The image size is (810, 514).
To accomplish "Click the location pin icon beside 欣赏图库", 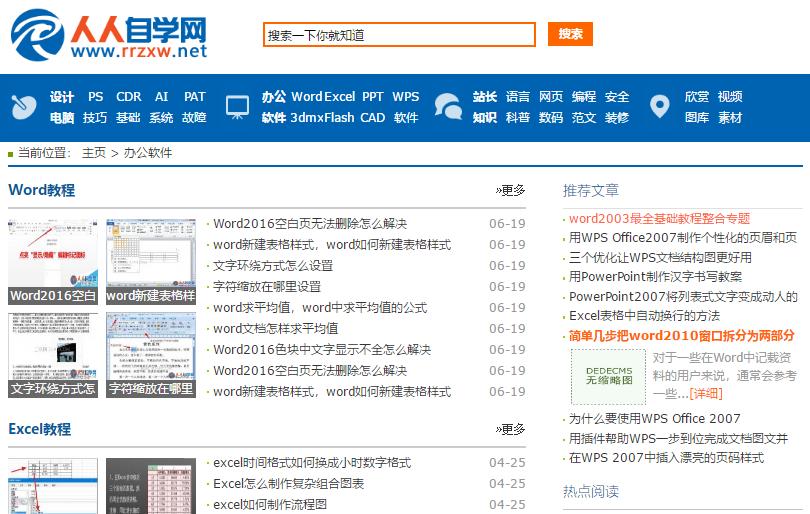I will 660,107.
